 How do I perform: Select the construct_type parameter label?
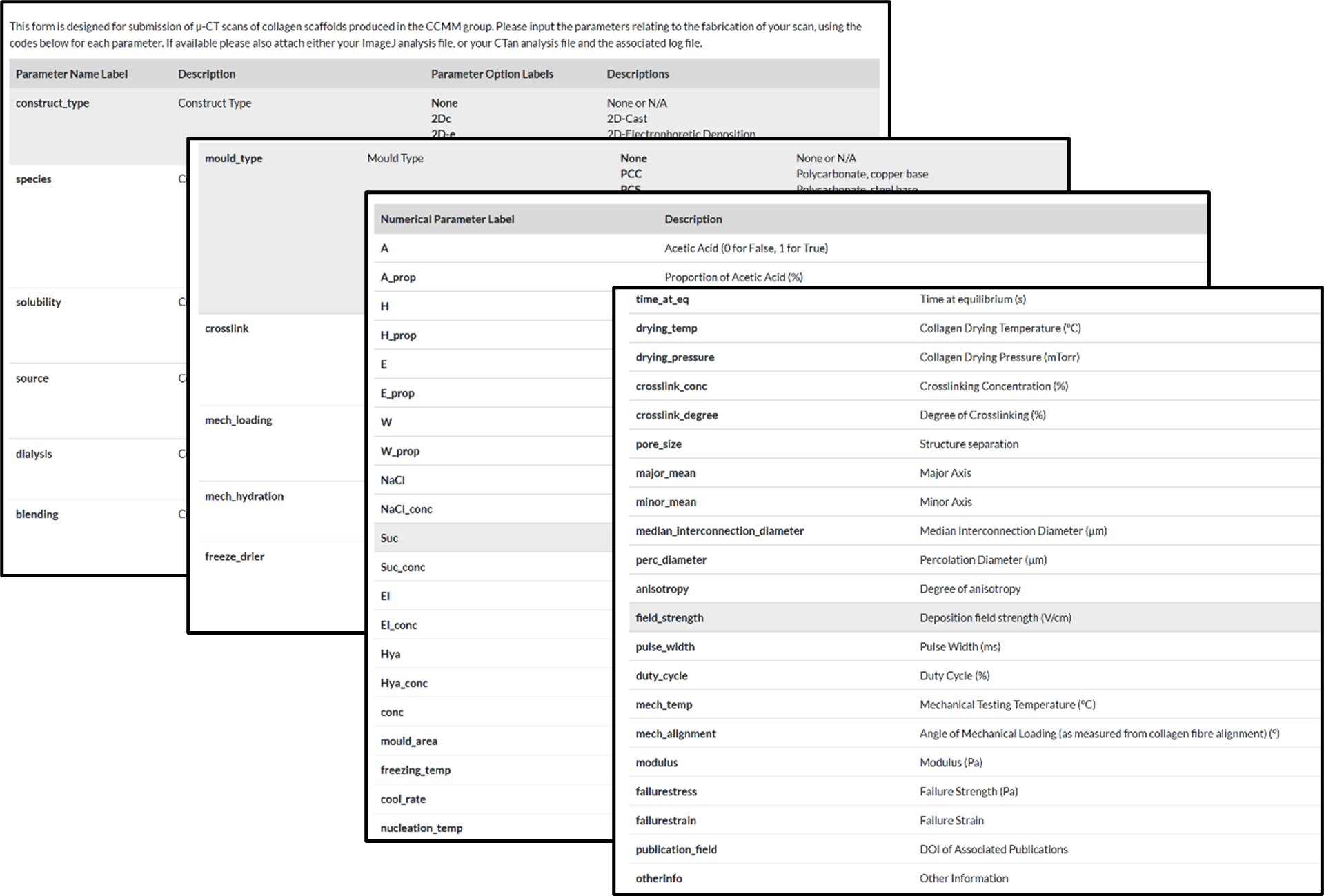pyautogui.click(x=52, y=103)
